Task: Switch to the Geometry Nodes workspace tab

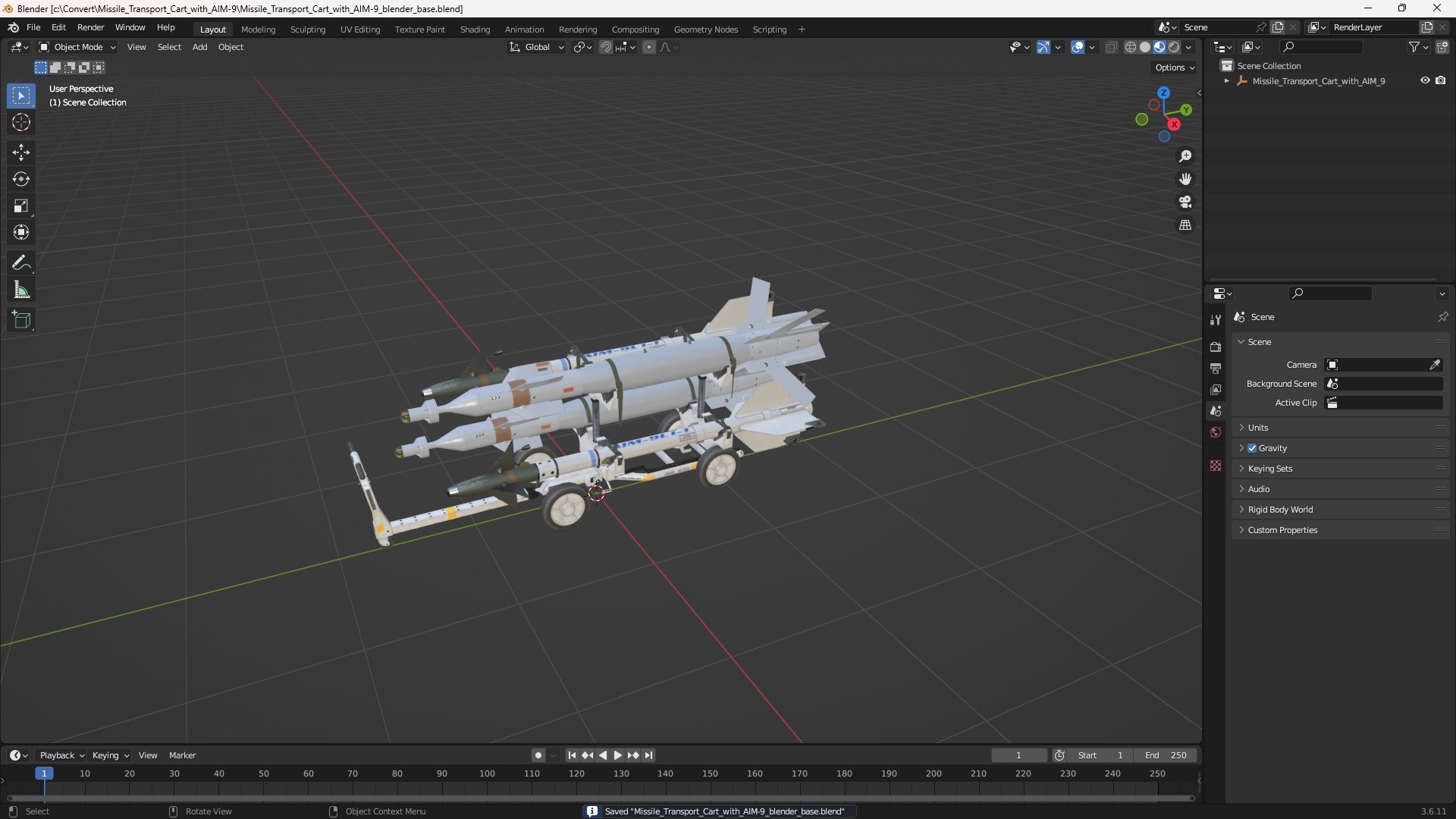Action: 705,30
